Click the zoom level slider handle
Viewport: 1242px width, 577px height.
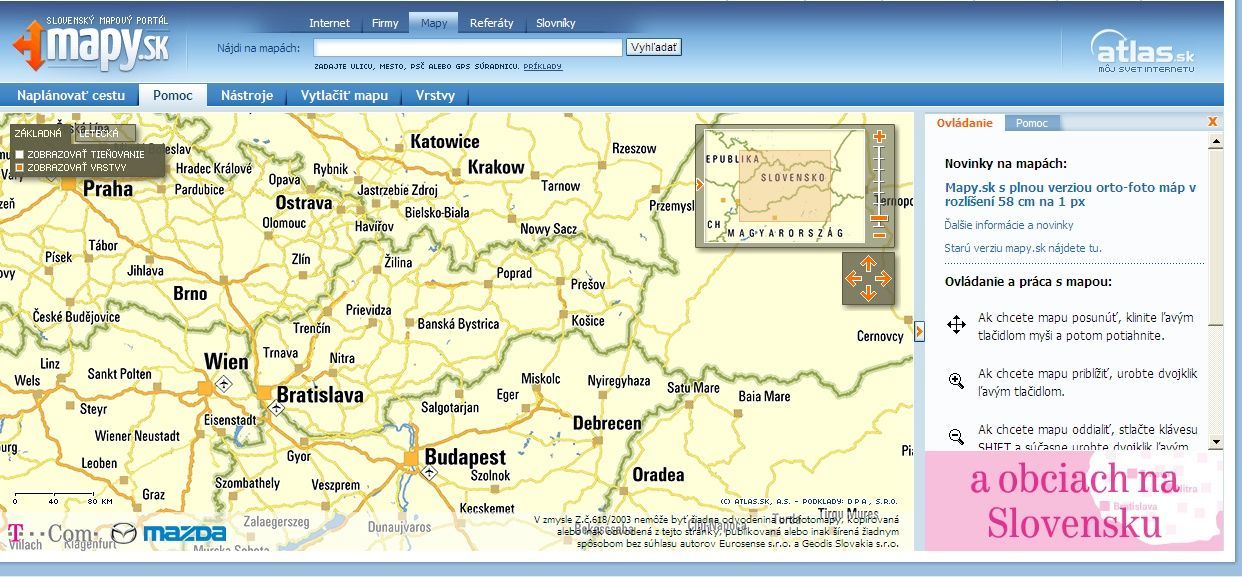879,218
